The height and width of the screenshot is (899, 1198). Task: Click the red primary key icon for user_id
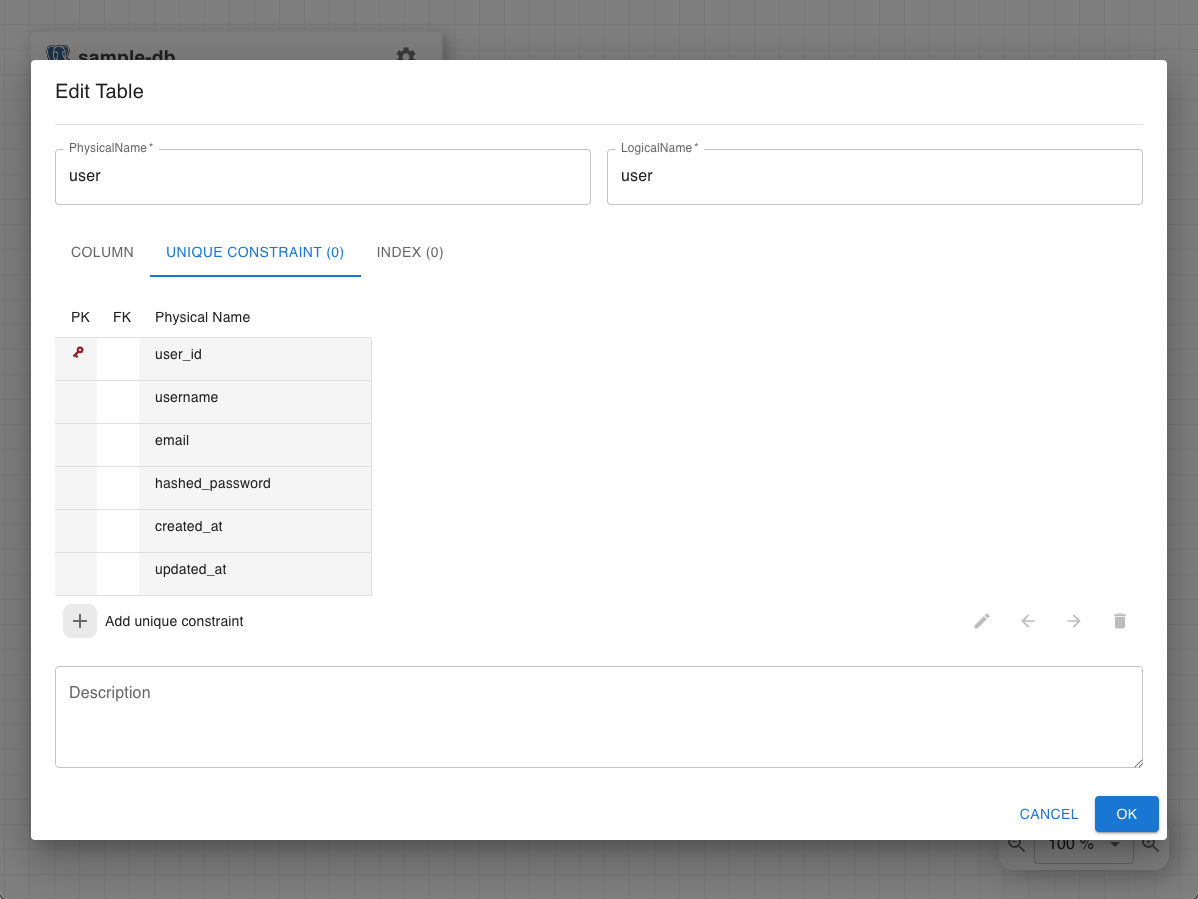point(78,352)
